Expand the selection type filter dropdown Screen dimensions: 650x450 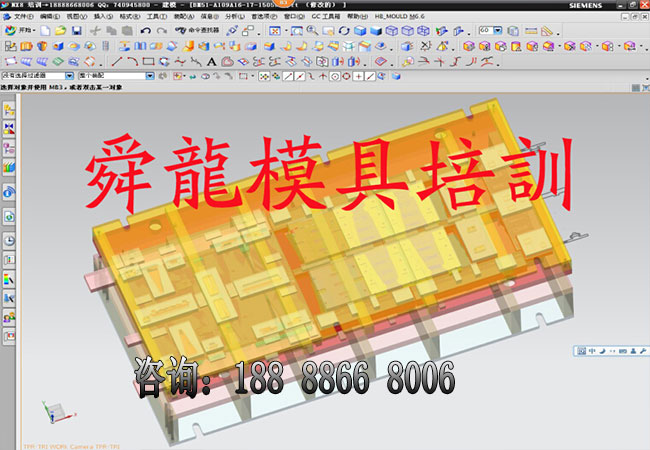(69, 76)
